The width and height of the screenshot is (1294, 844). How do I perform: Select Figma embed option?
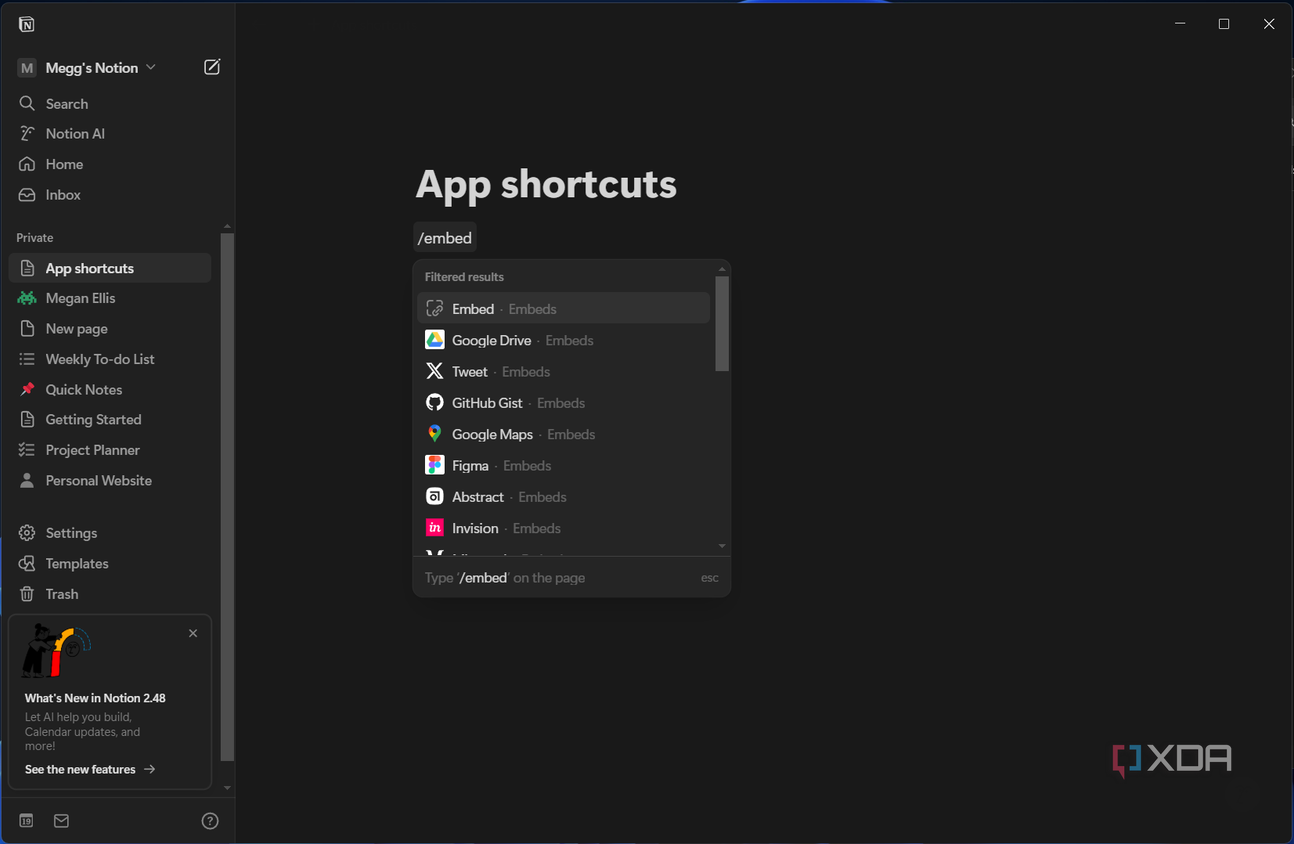563,466
